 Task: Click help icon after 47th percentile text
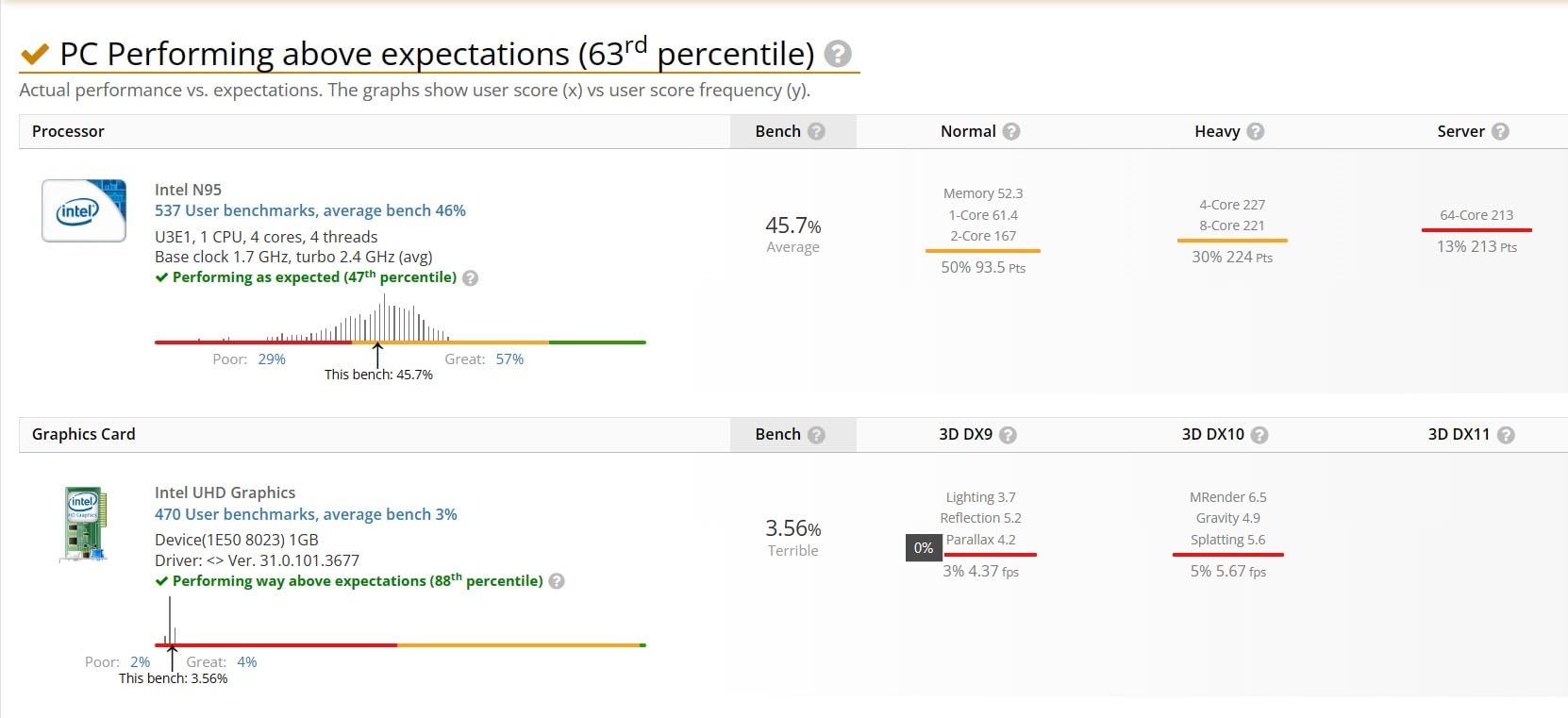click(471, 278)
